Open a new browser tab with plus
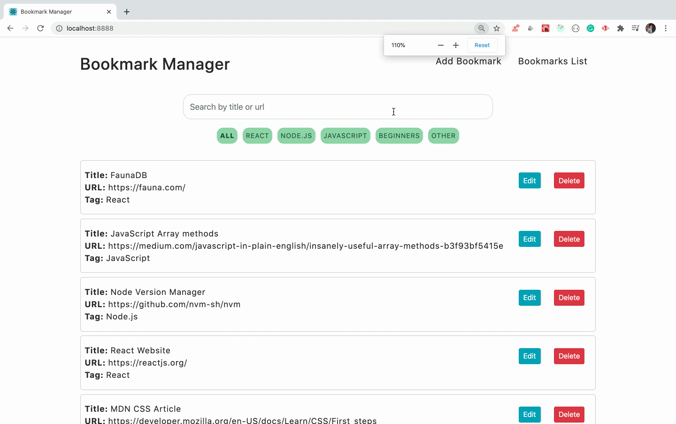676x424 pixels. [x=126, y=12]
